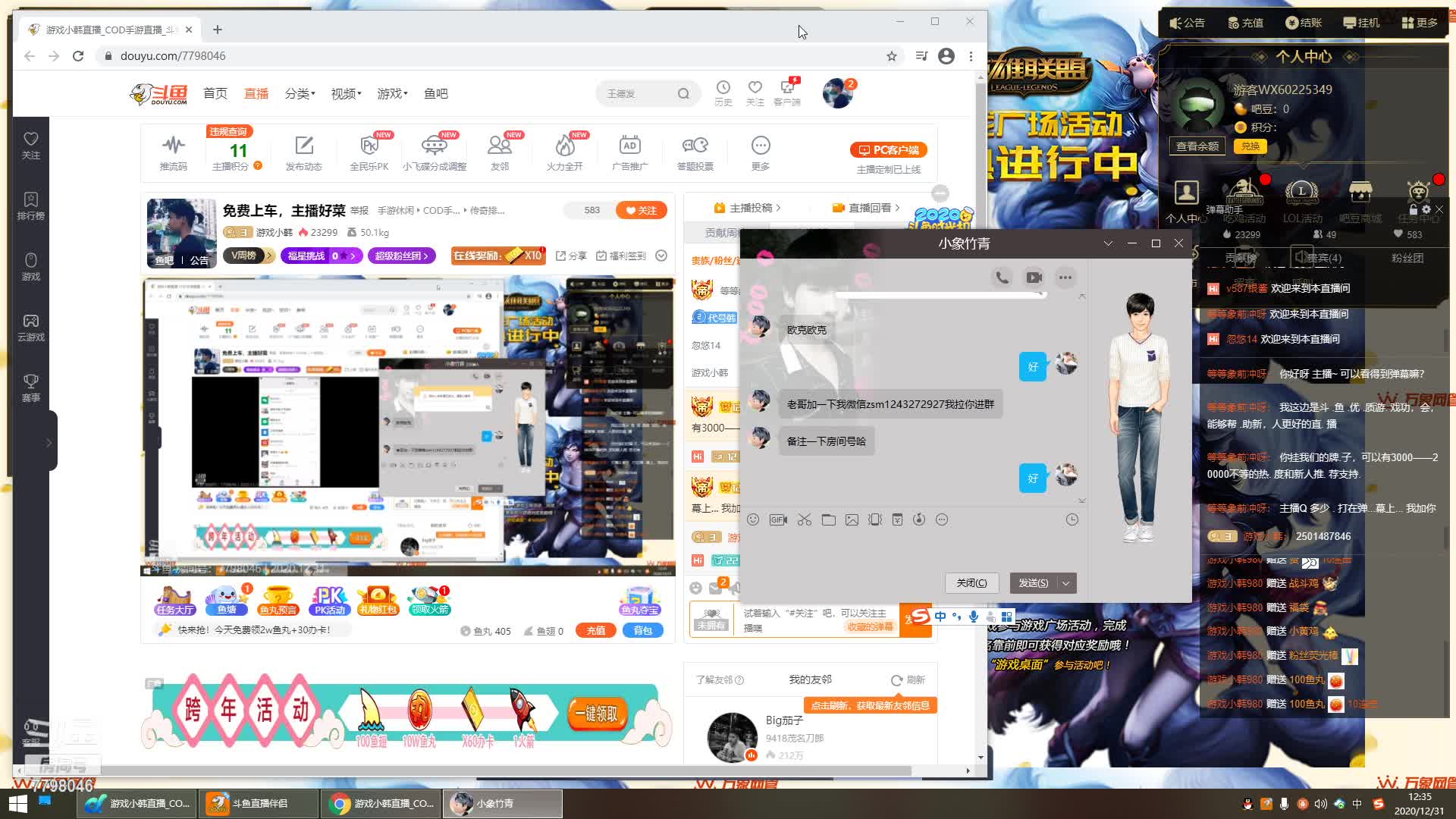
Task: Expand 主播投稿 link arrow
Action: [778, 208]
